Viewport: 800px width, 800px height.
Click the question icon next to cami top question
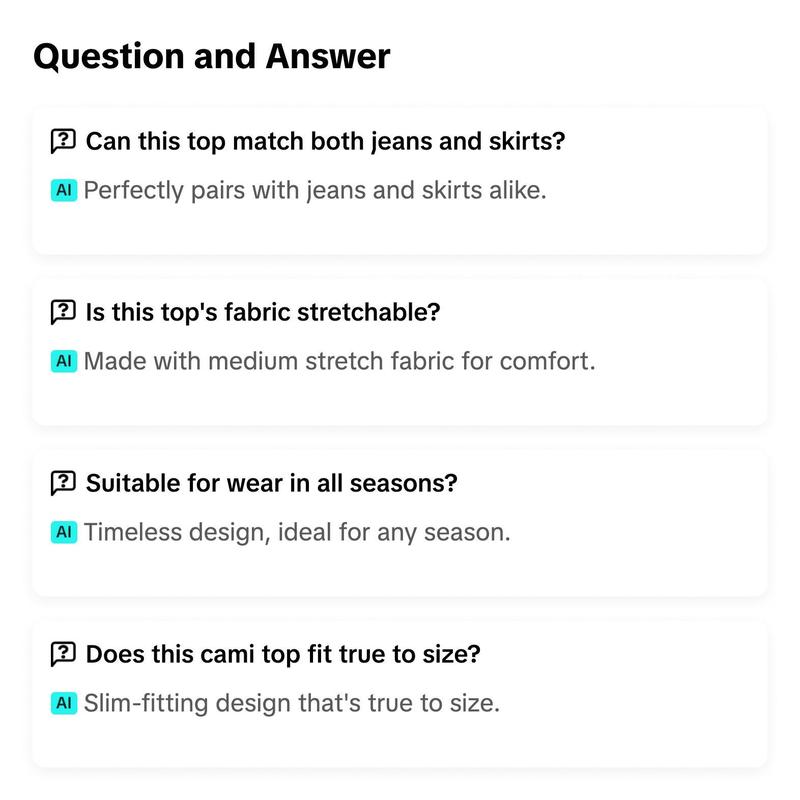click(x=63, y=654)
